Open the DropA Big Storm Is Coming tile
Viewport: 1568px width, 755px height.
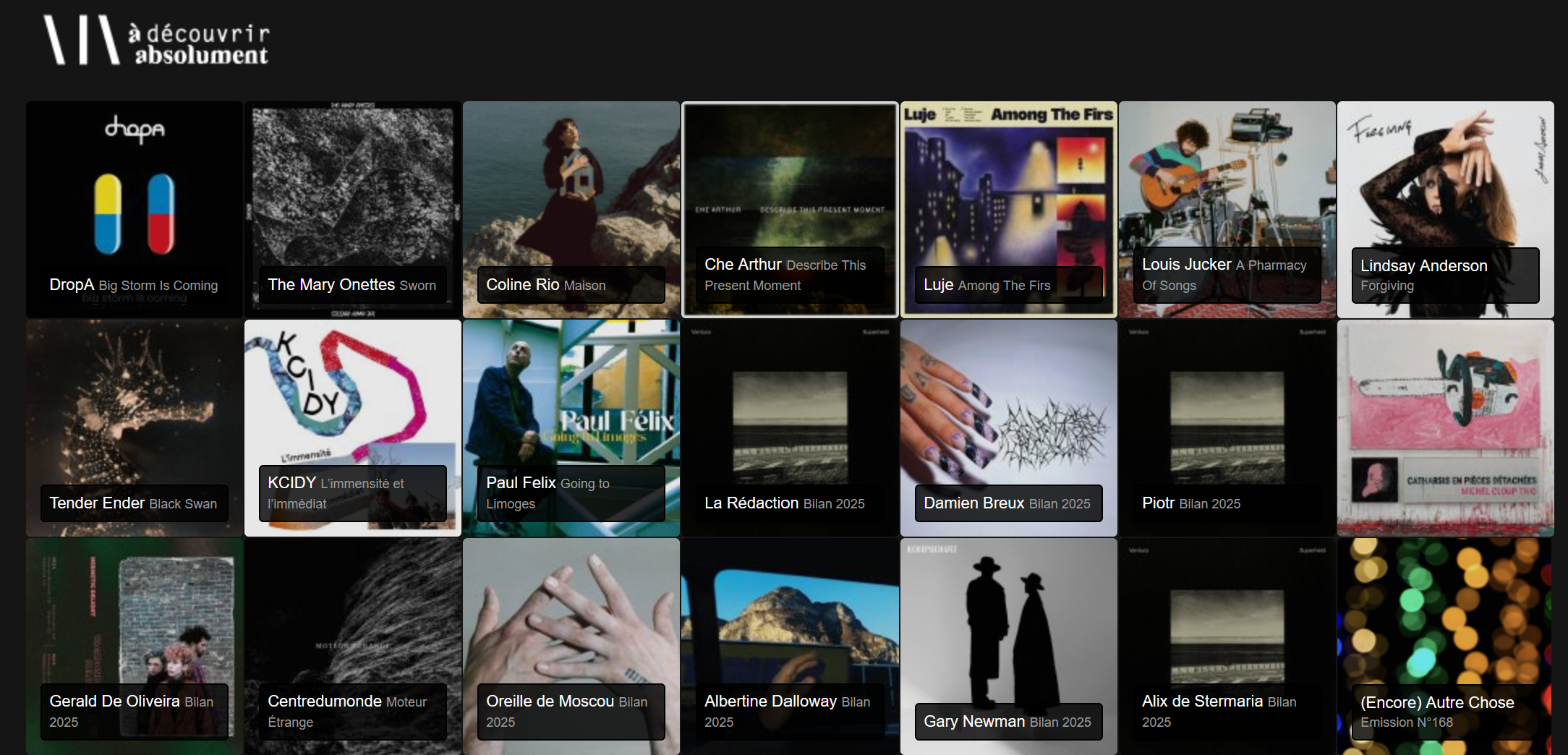(135, 209)
